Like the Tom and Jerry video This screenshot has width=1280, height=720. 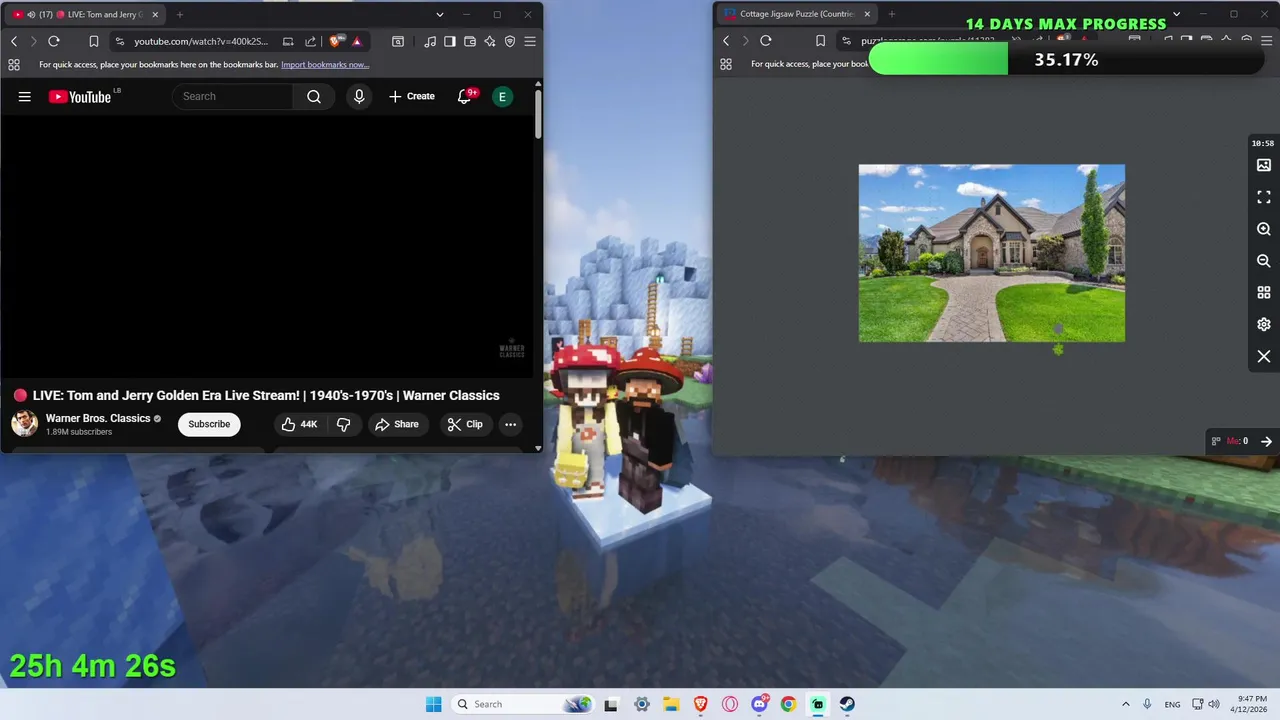[x=299, y=424]
